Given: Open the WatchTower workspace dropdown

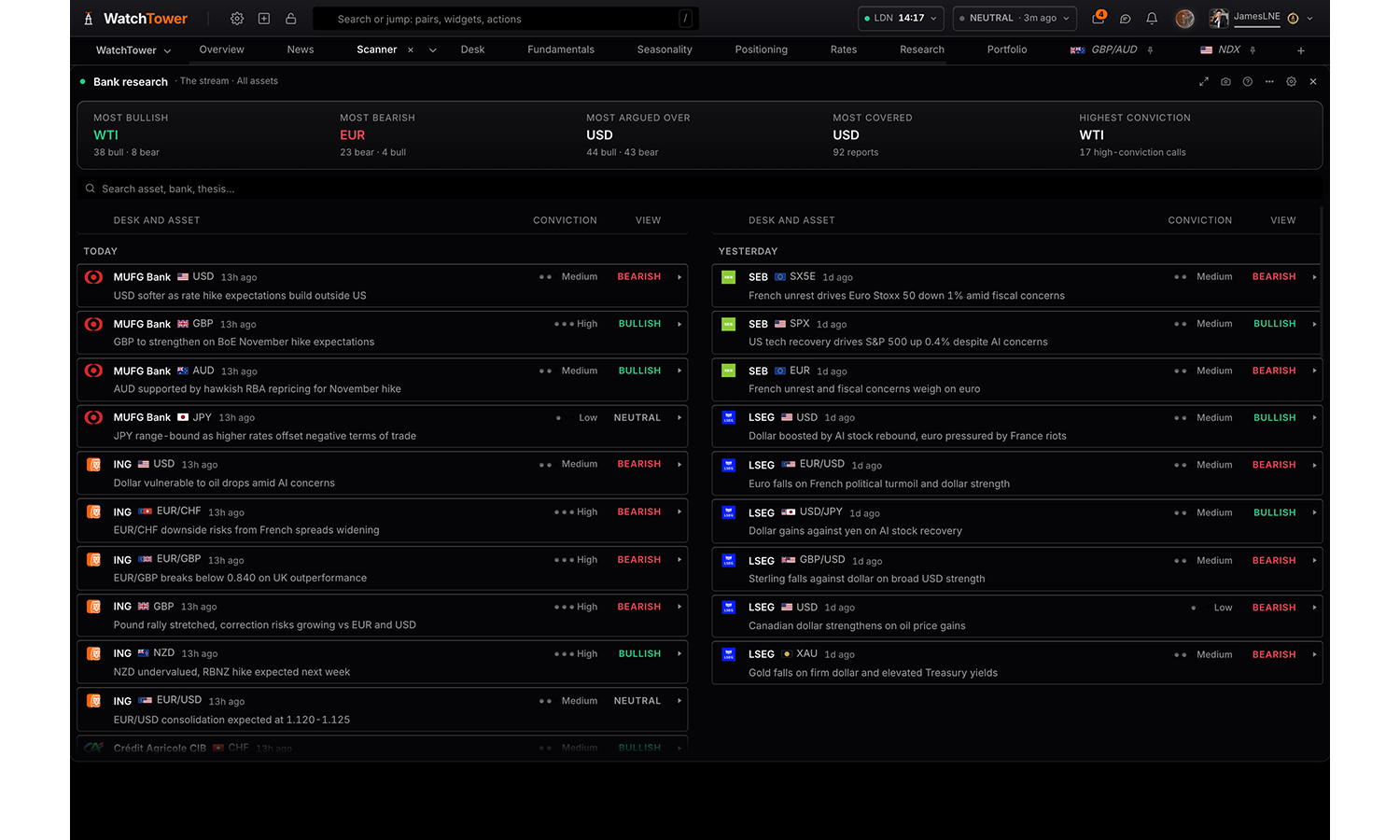Looking at the screenshot, I should coord(133,50).
